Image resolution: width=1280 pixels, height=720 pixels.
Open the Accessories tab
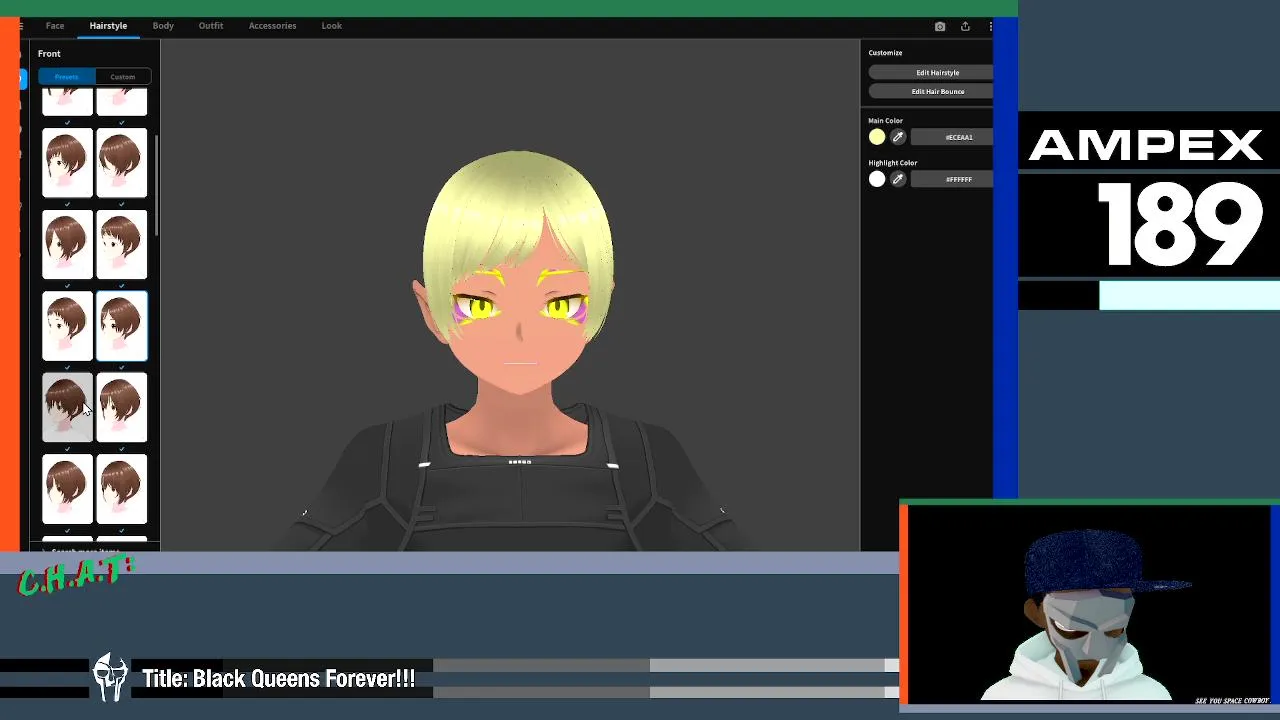point(272,25)
